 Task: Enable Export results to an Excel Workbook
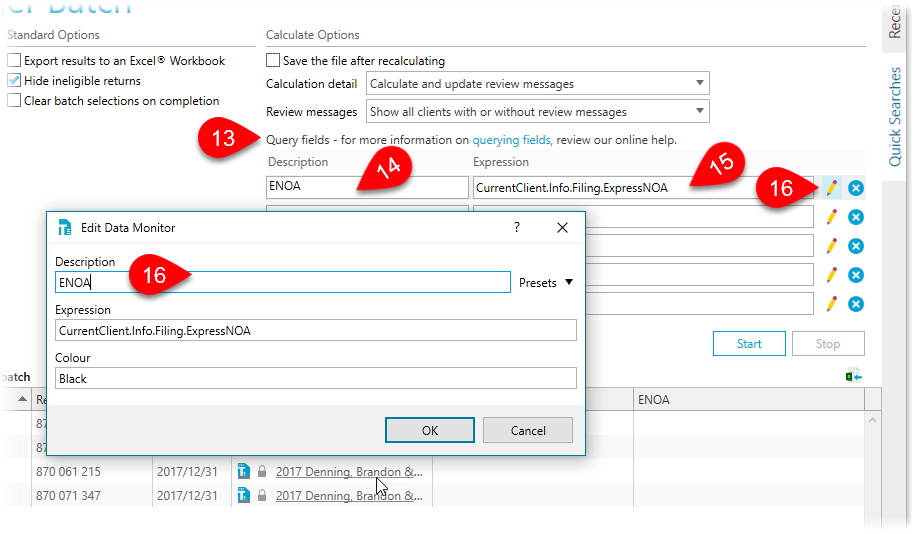[14, 60]
